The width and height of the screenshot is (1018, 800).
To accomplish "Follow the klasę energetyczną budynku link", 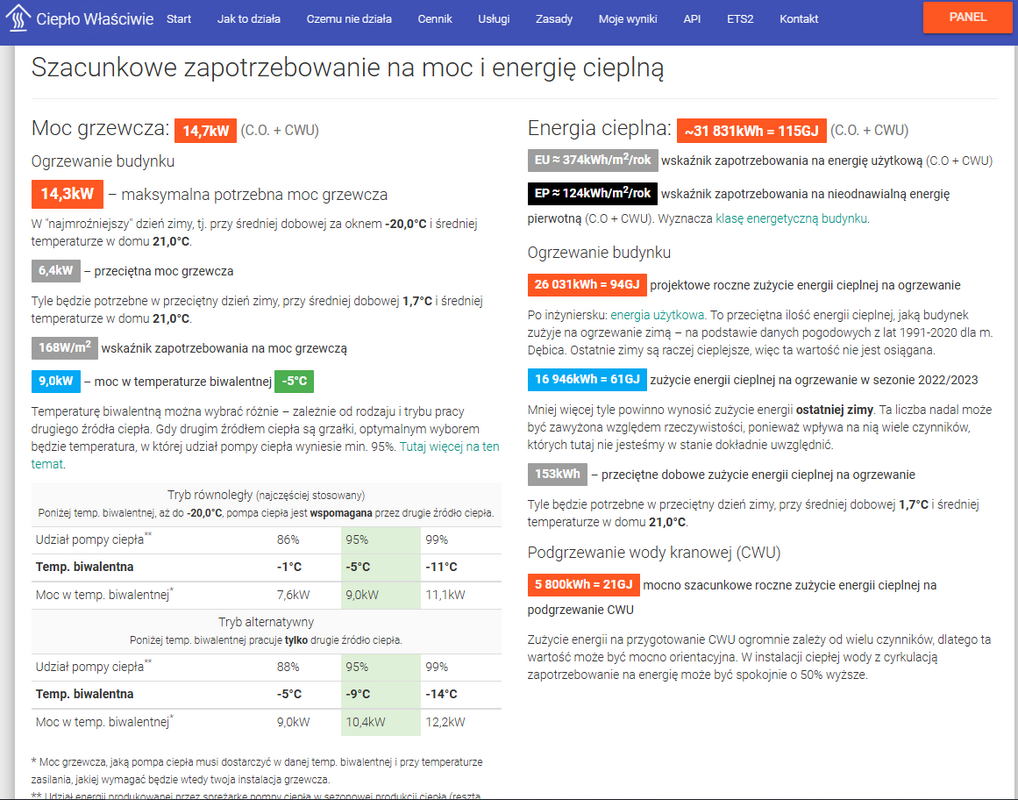I will 792,218.
